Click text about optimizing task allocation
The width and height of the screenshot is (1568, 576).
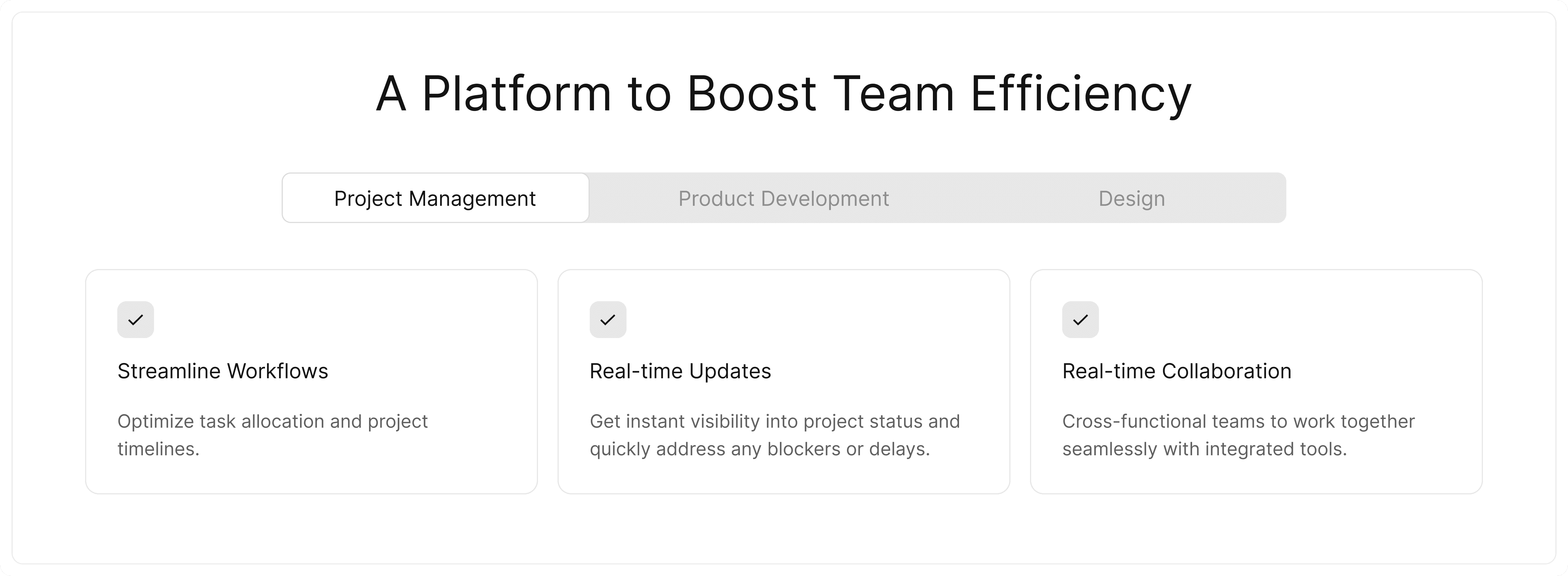272,421
